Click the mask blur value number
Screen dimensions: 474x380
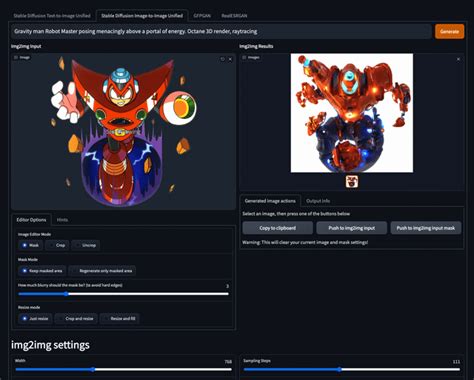(x=227, y=286)
